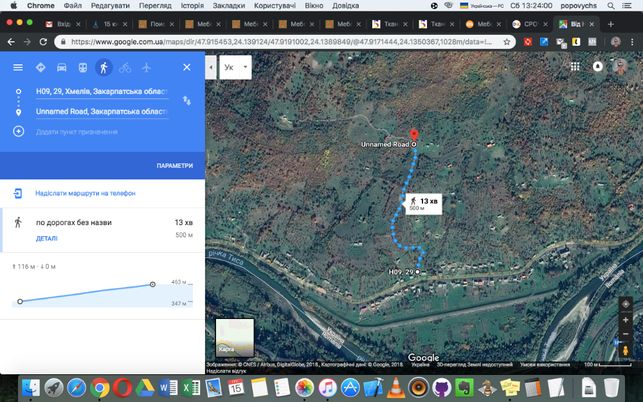The height and width of the screenshot is (402, 643).
Task: Open the Закладки menu
Action: click(x=229, y=6)
